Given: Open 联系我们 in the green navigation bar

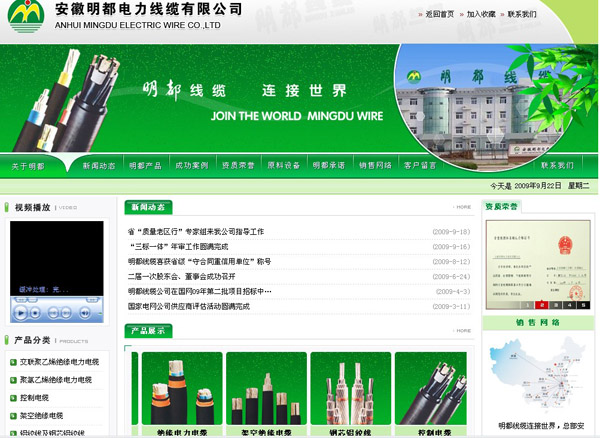Looking at the screenshot, I should point(557,166).
